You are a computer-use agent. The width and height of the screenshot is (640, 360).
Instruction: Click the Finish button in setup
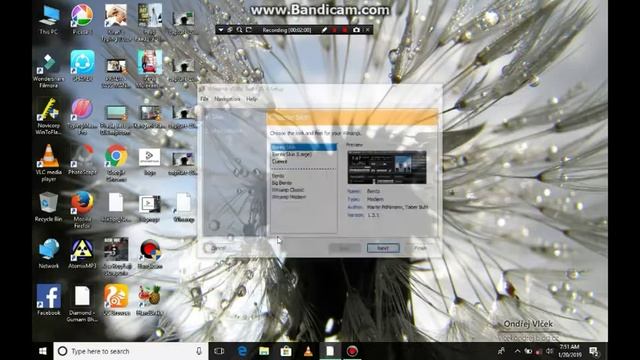tap(420, 248)
